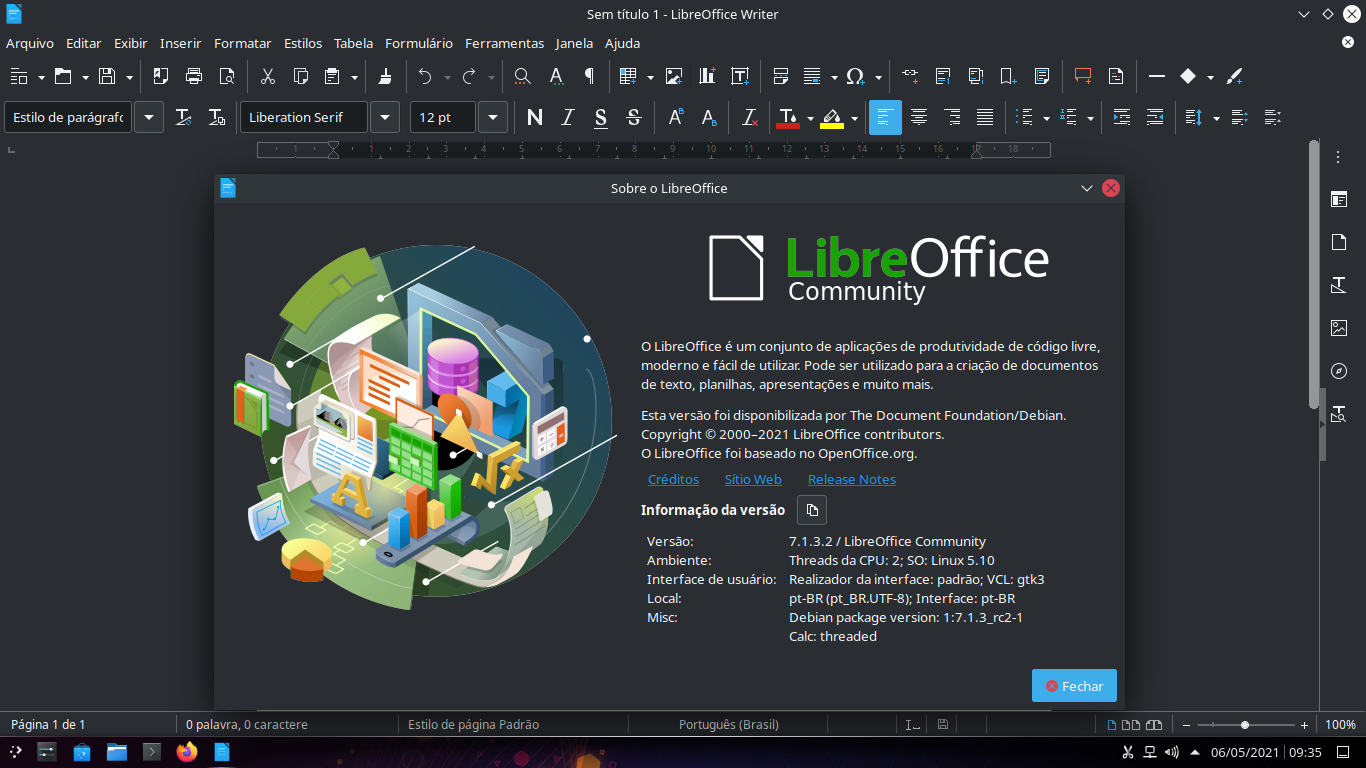
Task: Click the Insert Comment icon
Action: (1083, 76)
